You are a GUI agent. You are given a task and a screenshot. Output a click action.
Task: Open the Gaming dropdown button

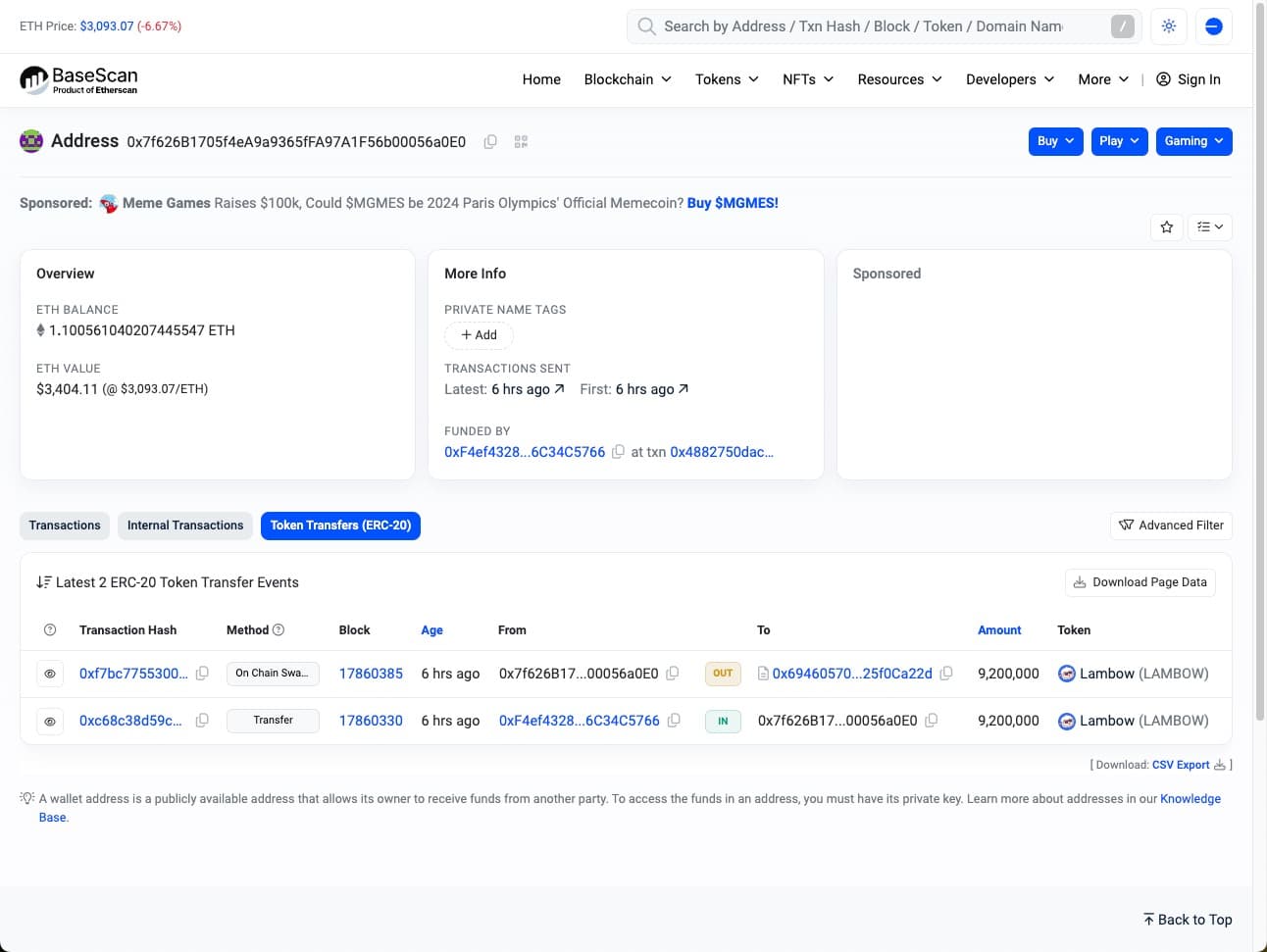1193,141
